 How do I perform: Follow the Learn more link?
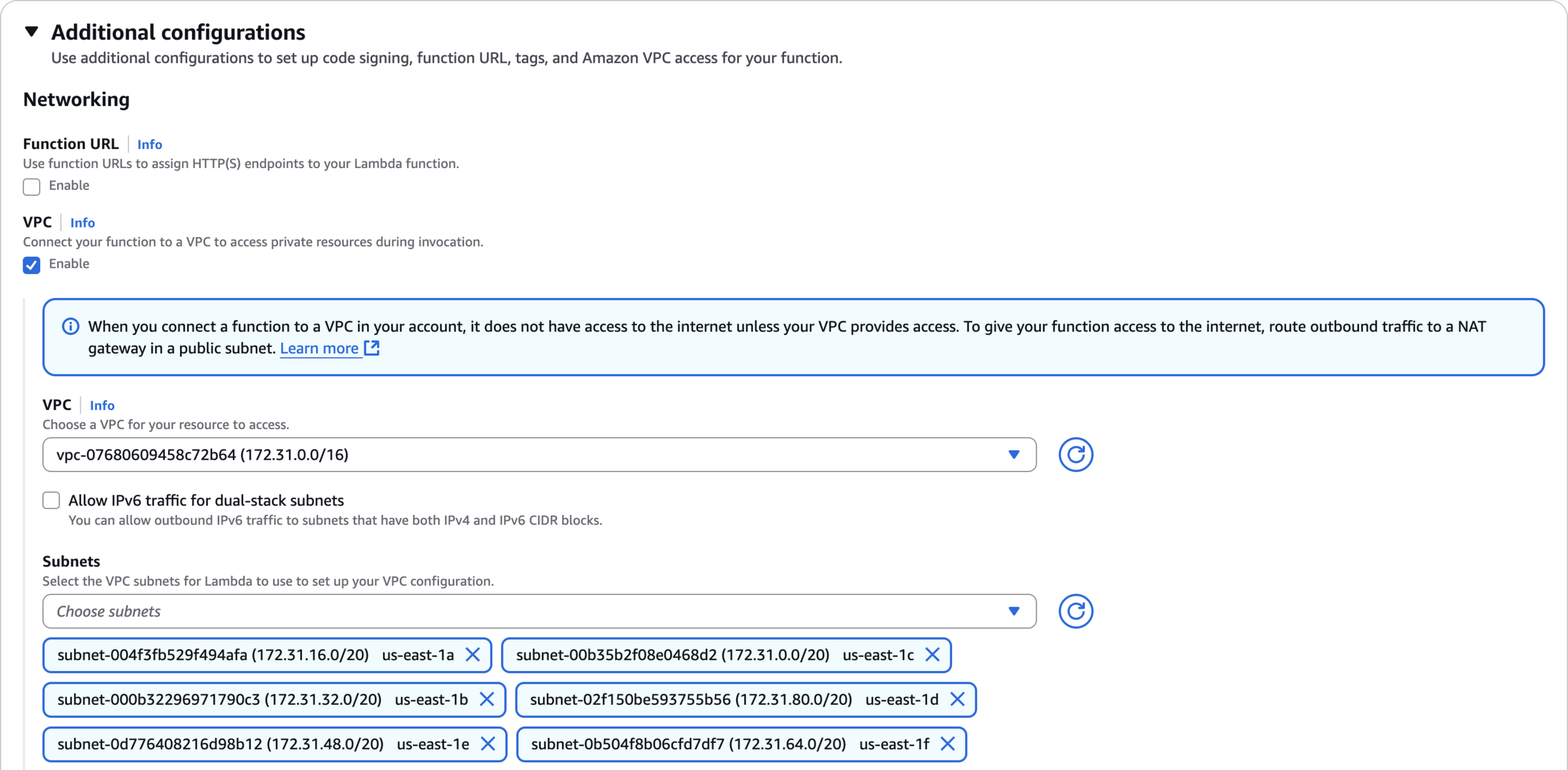coord(319,349)
